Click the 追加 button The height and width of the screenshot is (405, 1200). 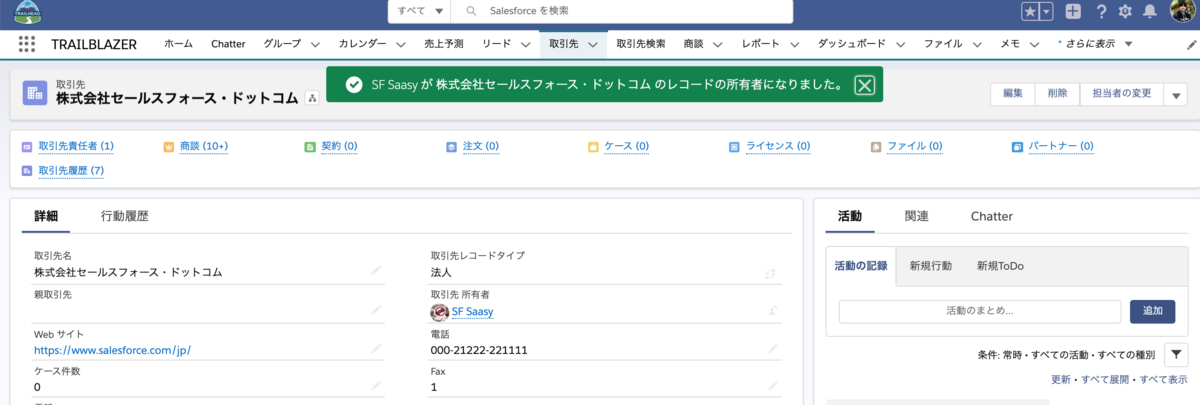[x=1152, y=311]
